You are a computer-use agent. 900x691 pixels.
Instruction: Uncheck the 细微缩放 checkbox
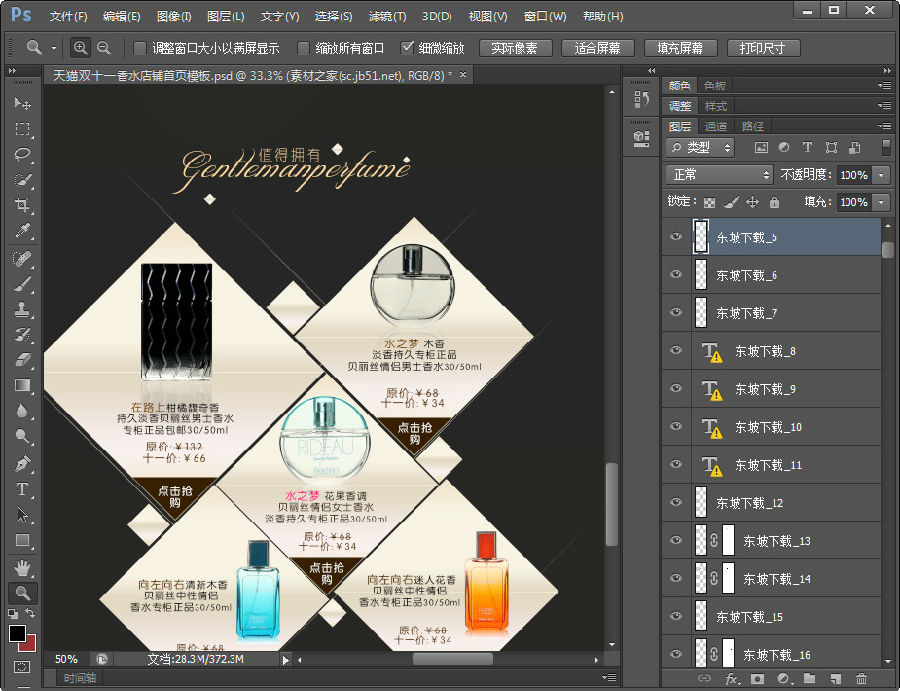407,48
